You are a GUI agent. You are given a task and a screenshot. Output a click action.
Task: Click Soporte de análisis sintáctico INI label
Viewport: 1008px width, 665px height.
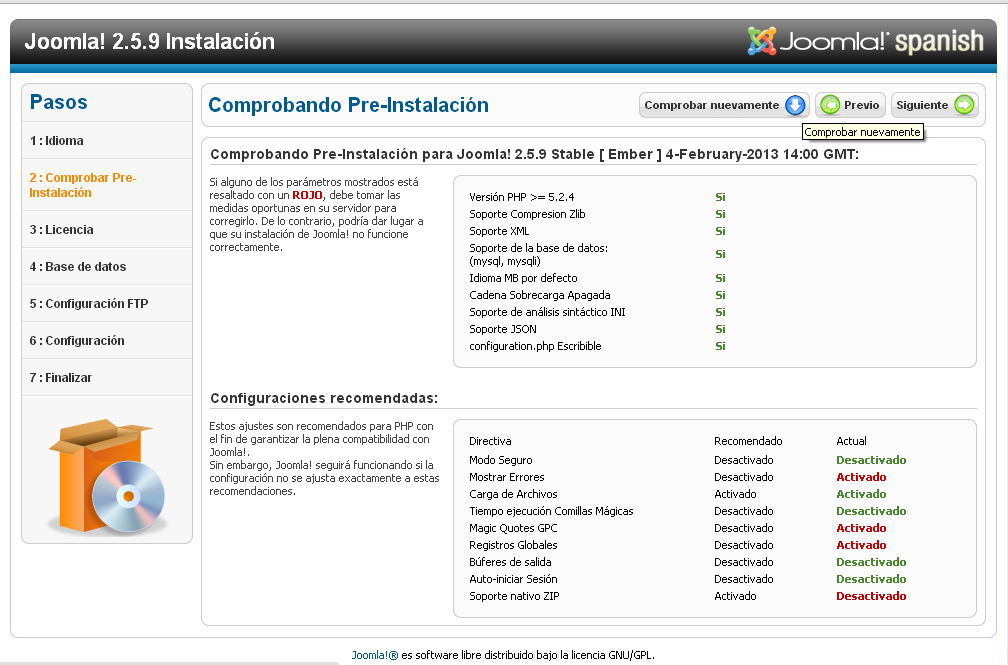click(547, 312)
